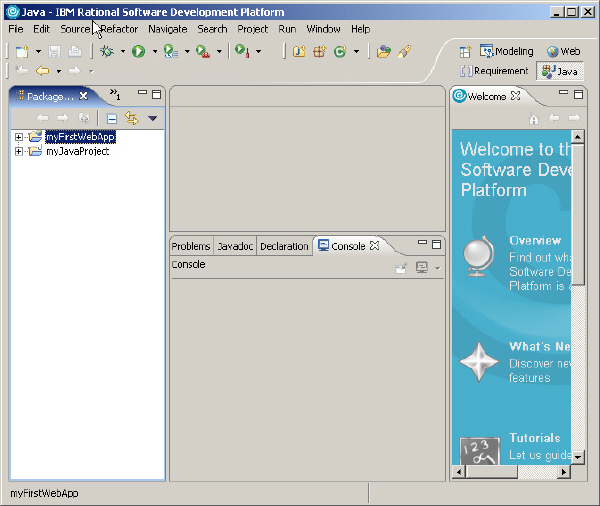The width and height of the screenshot is (600, 506).
Task: Open the New wizard dropdown arrow
Action: (x=38, y=51)
